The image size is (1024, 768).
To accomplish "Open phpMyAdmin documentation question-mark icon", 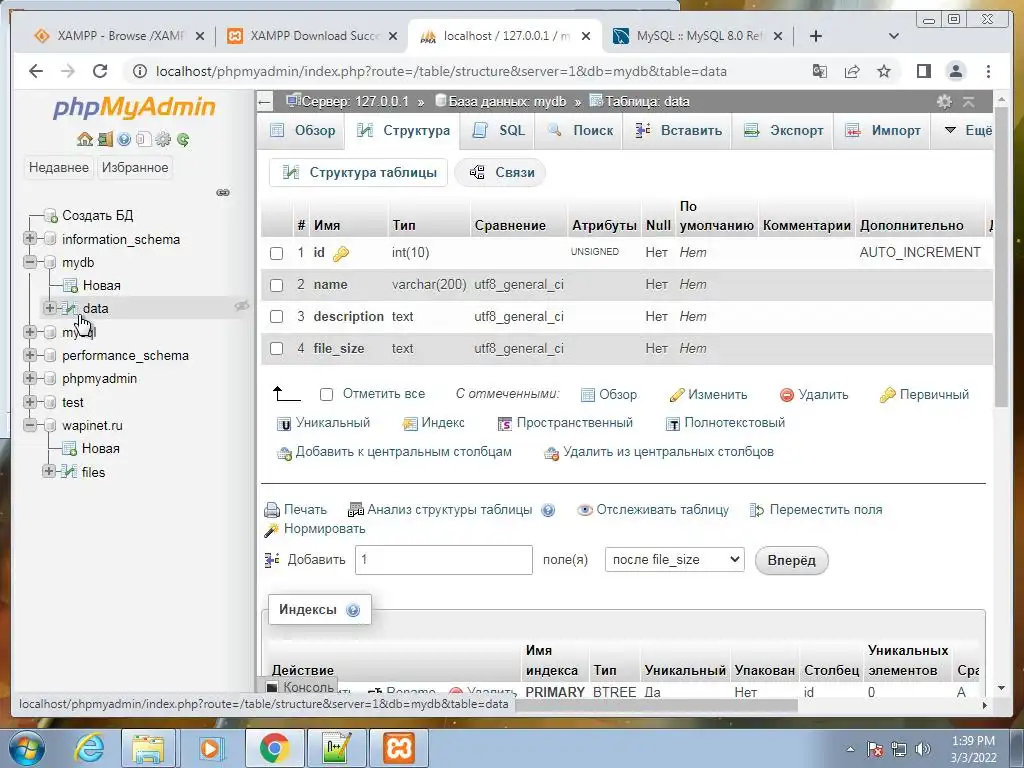I will 124,139.
